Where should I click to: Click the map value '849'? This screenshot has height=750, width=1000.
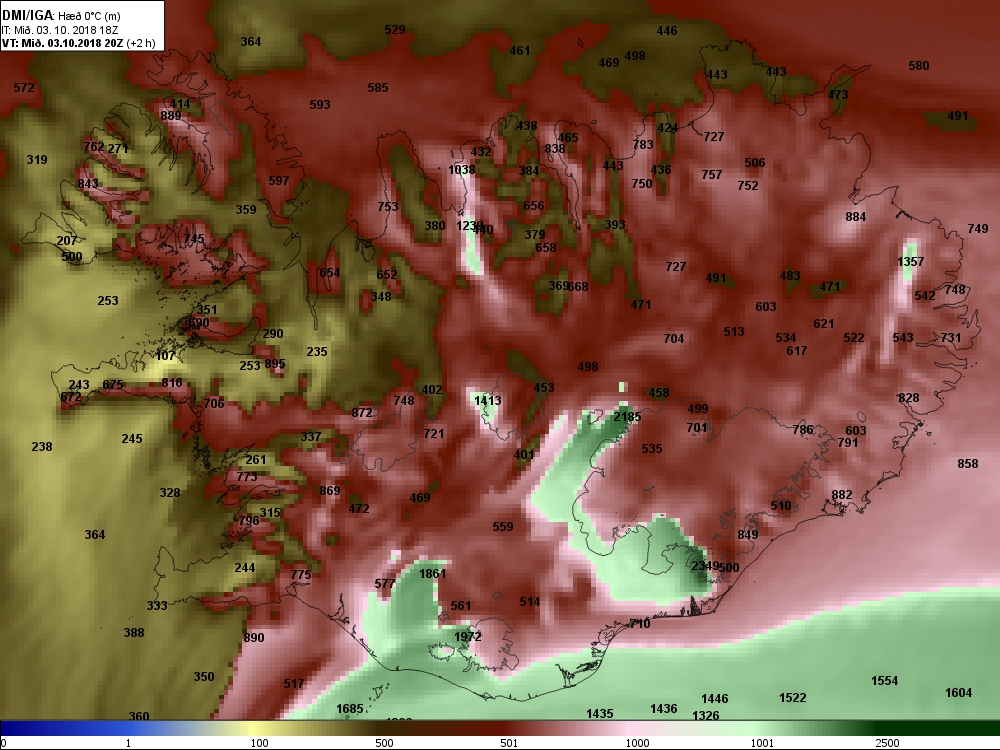click(x=747, y=535)
